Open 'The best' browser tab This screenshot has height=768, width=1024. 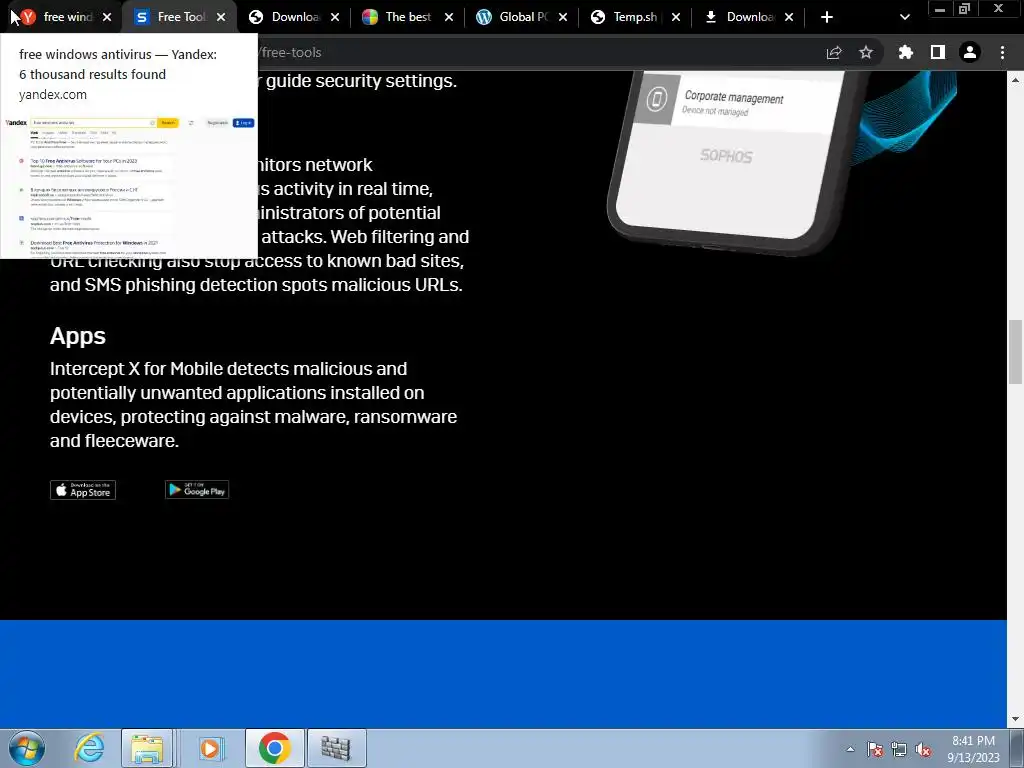[x=408, y=17]
